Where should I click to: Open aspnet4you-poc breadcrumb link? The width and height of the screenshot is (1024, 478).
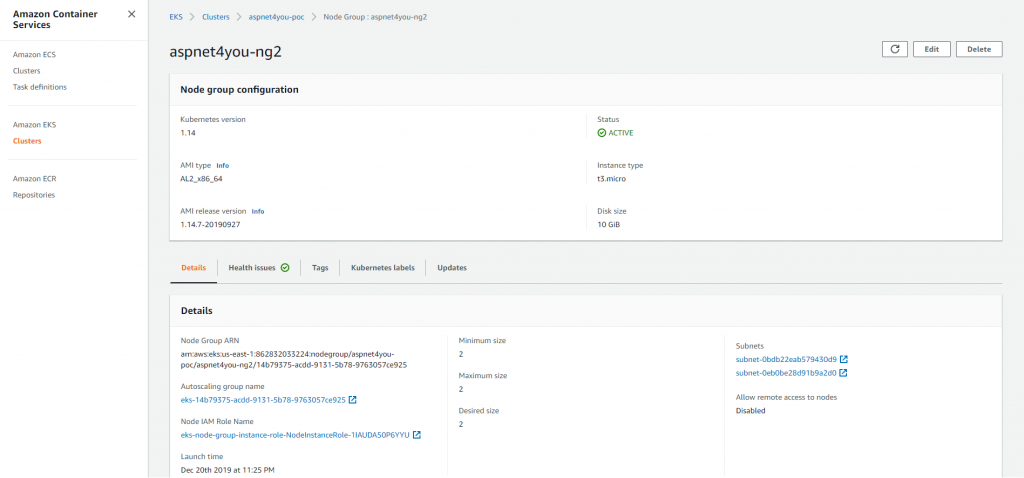(x=276, y=17)
